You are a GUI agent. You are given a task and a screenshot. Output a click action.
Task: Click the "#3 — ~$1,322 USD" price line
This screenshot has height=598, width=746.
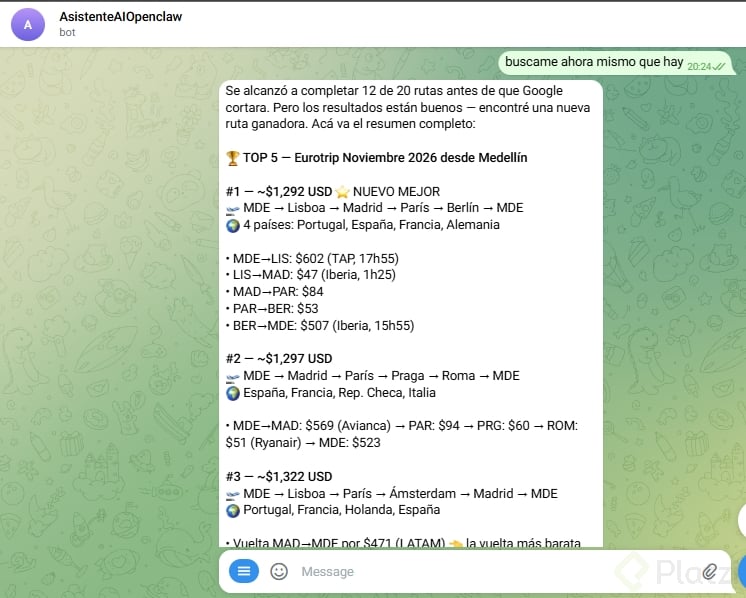coord(279,477)
